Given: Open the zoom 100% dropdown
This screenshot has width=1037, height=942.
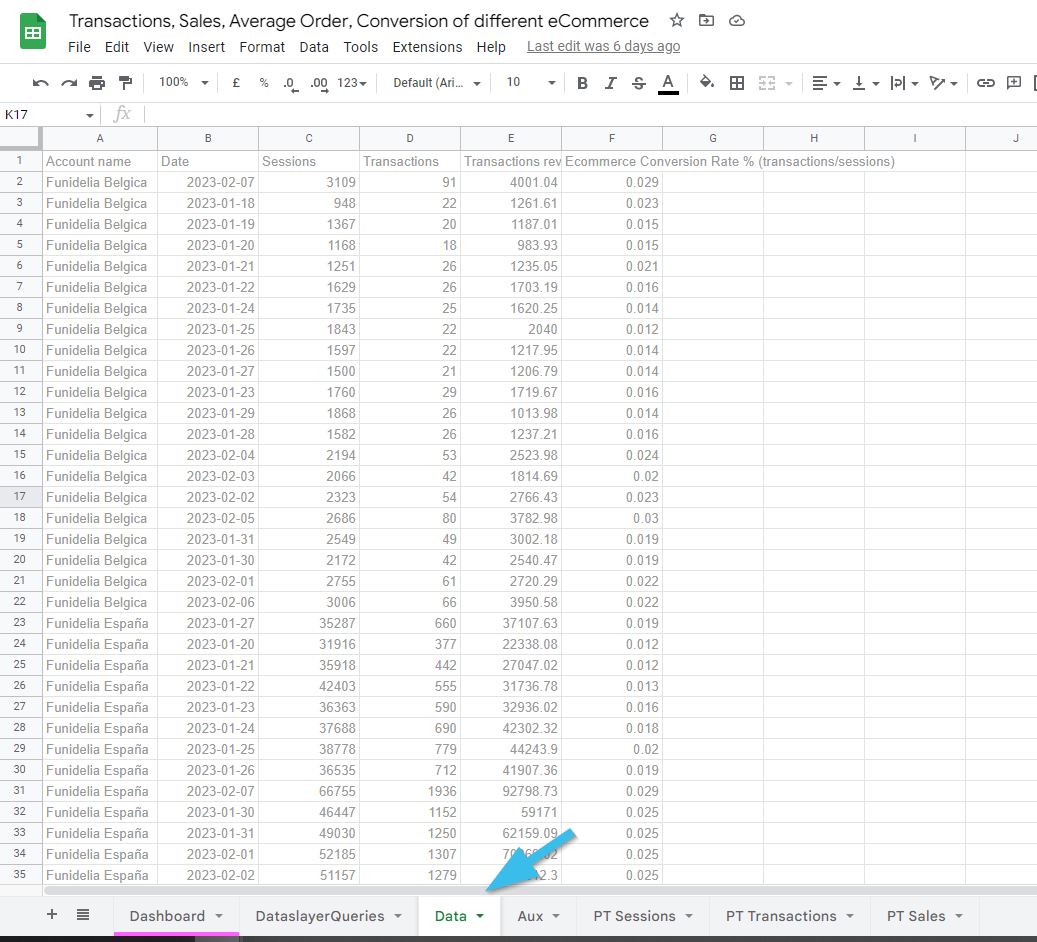Looking at the screenshot, I should [184, 83].
